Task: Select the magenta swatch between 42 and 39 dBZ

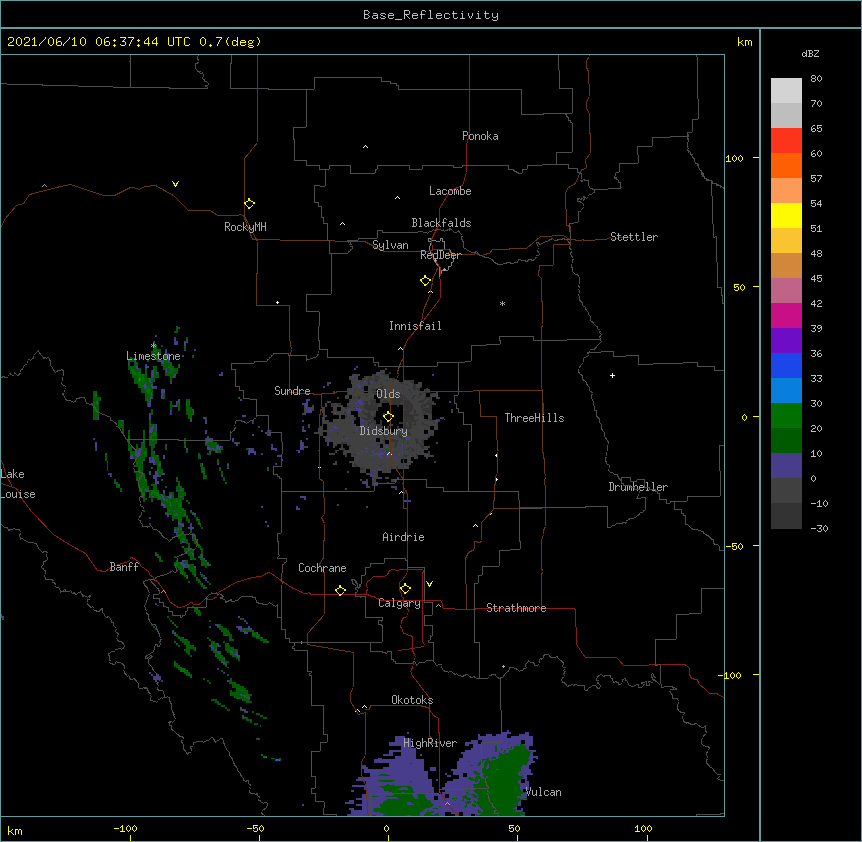Action: [x=786, y=315]
